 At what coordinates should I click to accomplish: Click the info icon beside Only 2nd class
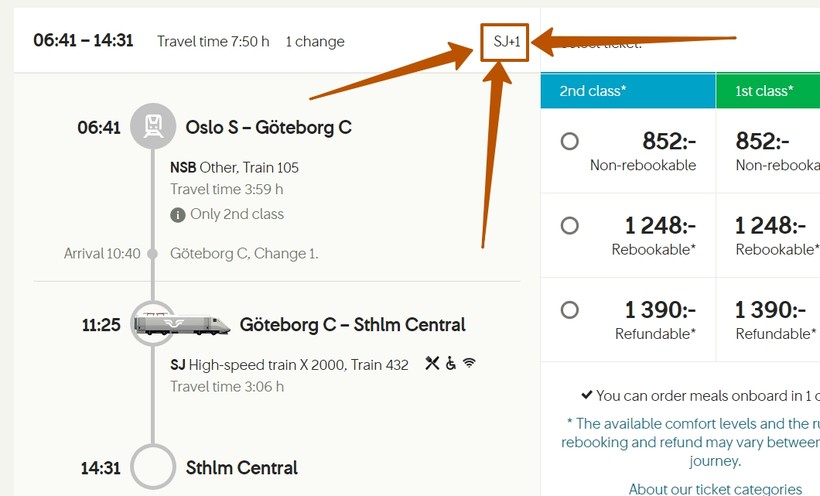177,214
